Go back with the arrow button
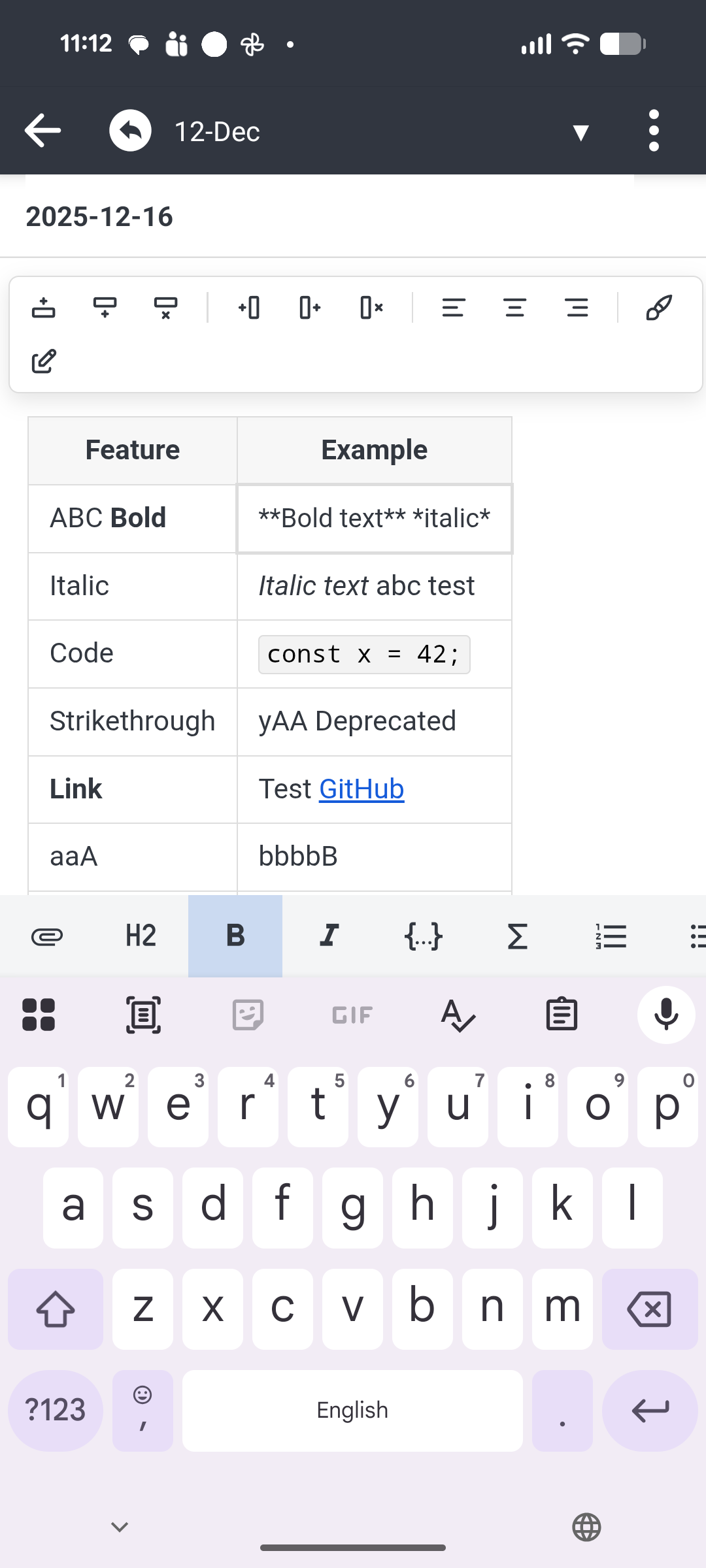The width and height of the screenshot is (706, 1568). pyautogui.click(x=43, y=131)
